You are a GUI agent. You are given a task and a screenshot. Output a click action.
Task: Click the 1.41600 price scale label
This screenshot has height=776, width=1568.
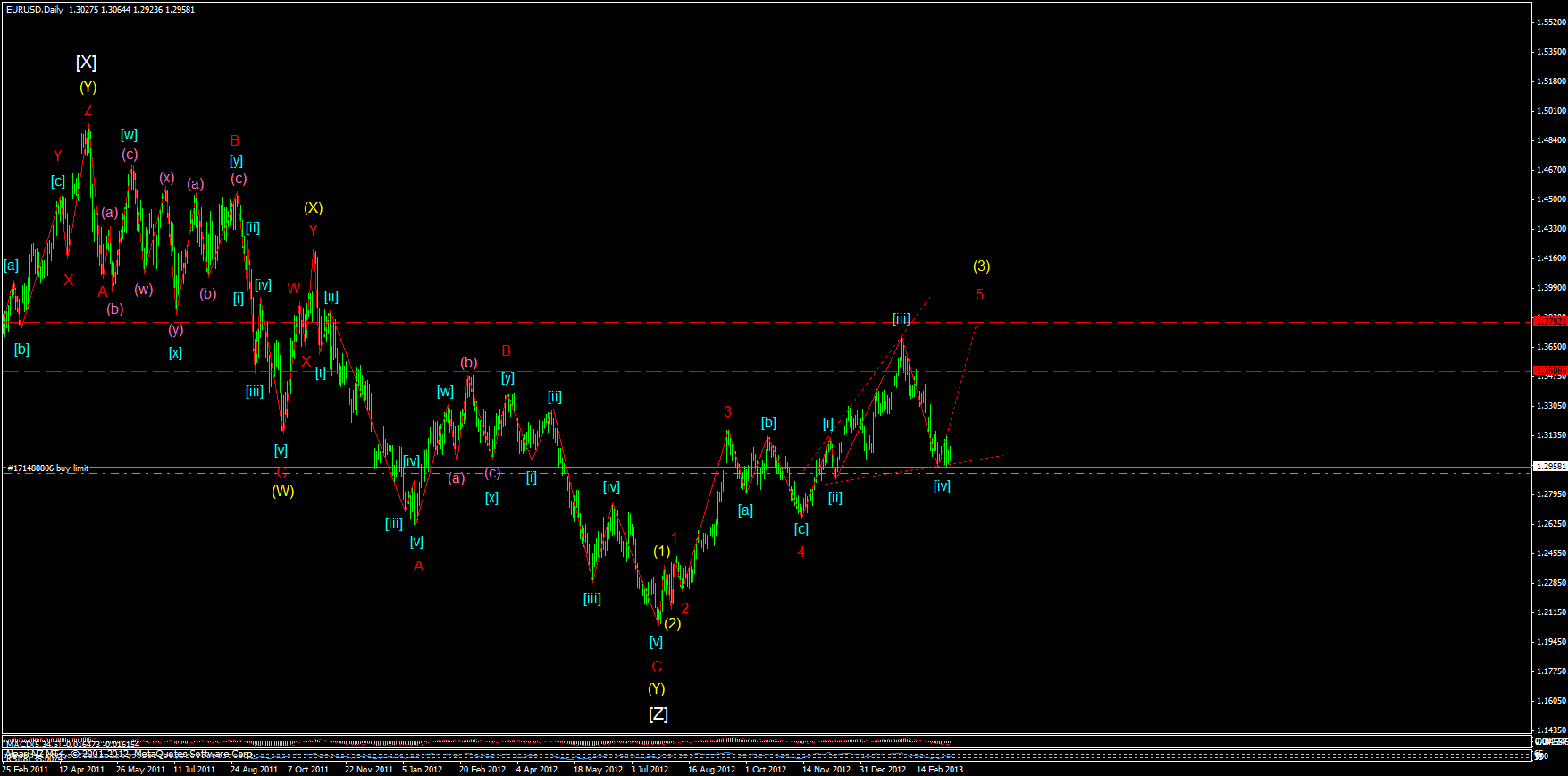(x=1551, y=258)
